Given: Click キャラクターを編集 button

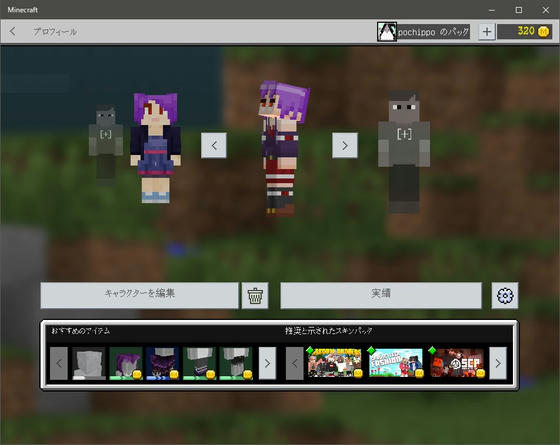Looking at the screenshot, I should [139, 295].
